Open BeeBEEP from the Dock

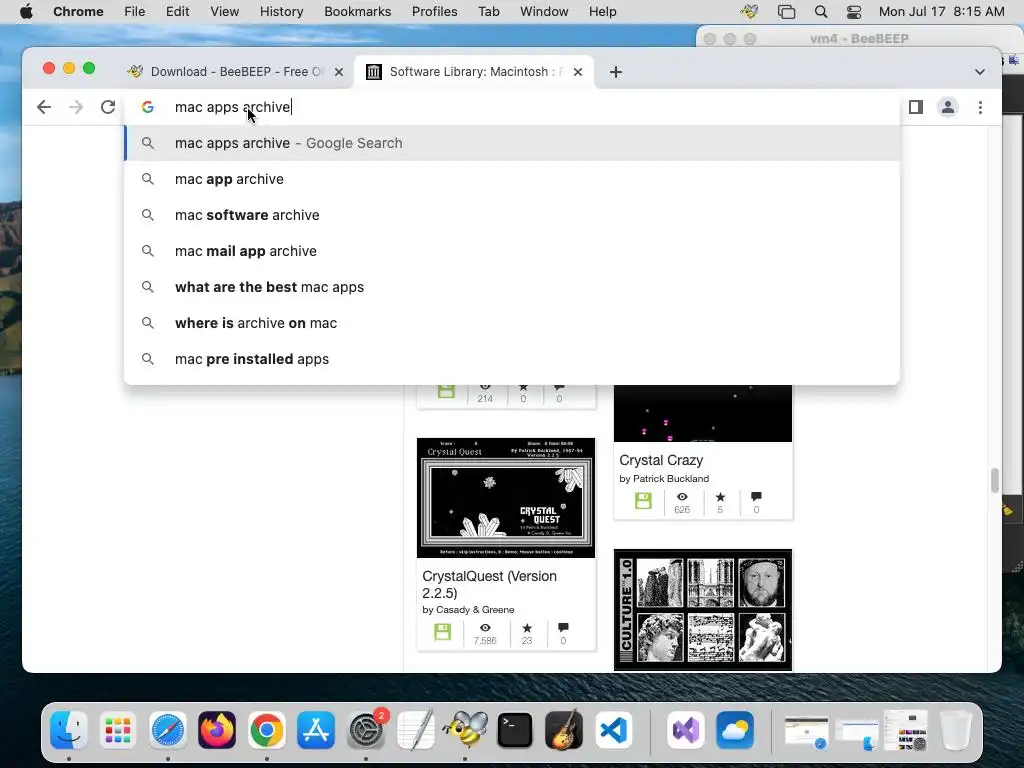(x=465, y=729)
